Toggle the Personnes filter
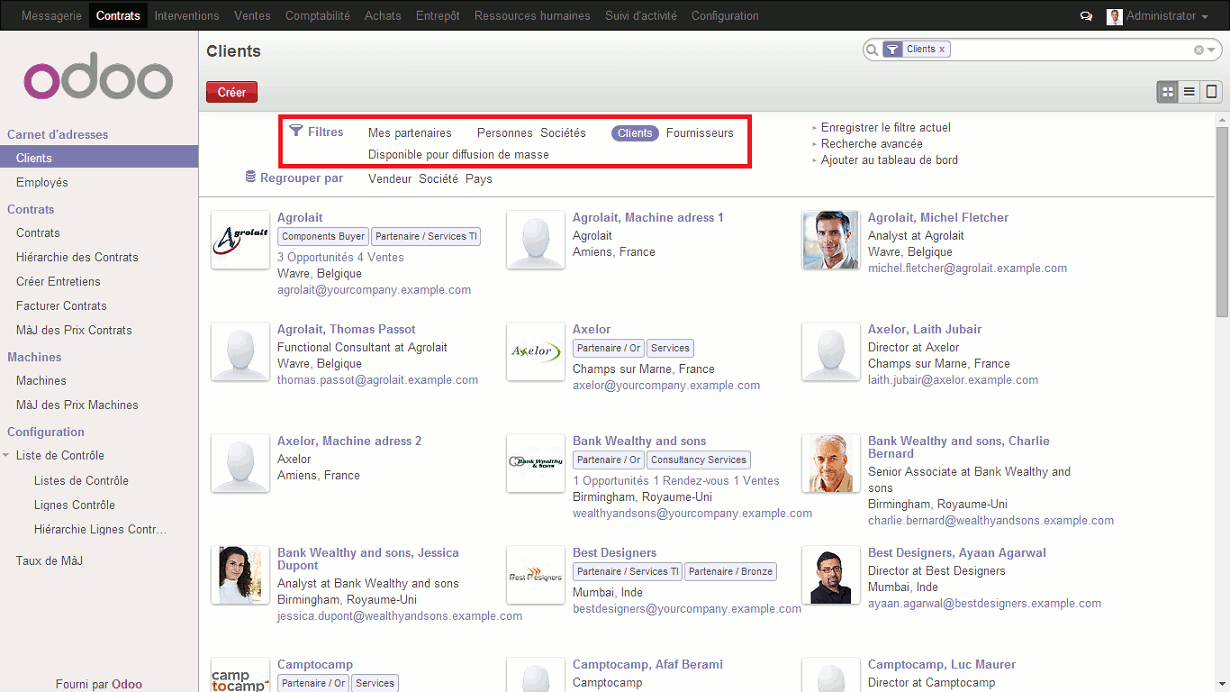The height and width of the screenshot is (692, 1230). click(x=505, y=133)
